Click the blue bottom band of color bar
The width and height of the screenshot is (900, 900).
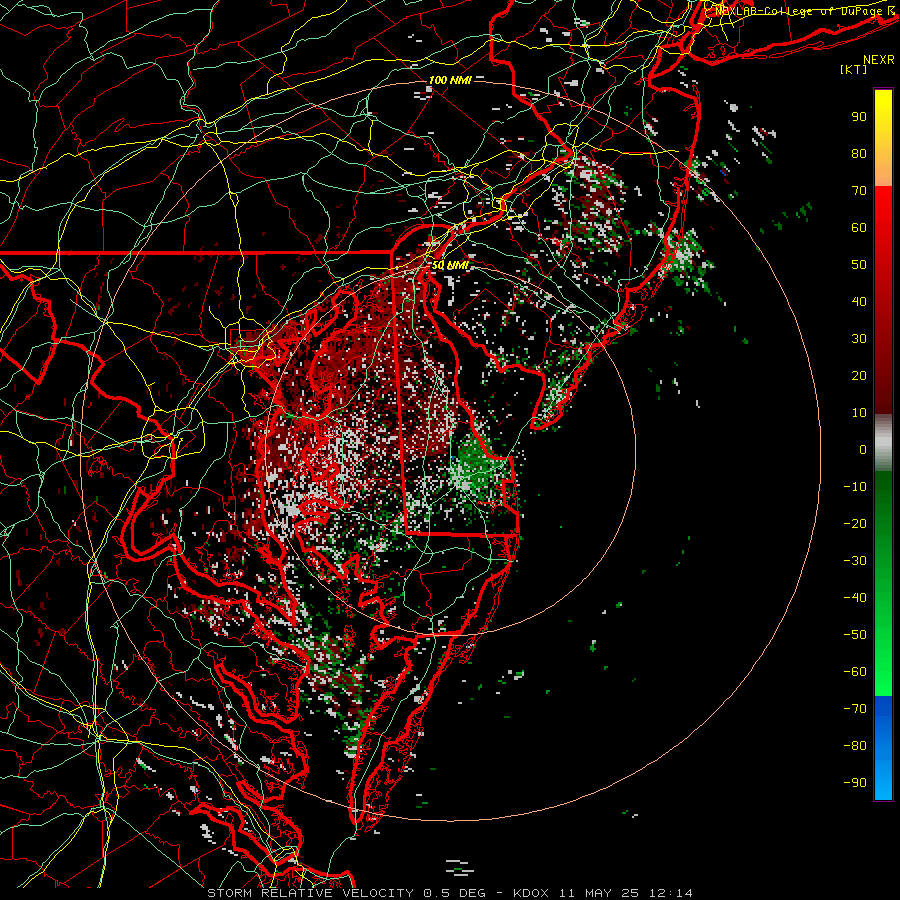click(x=883, y=748)
